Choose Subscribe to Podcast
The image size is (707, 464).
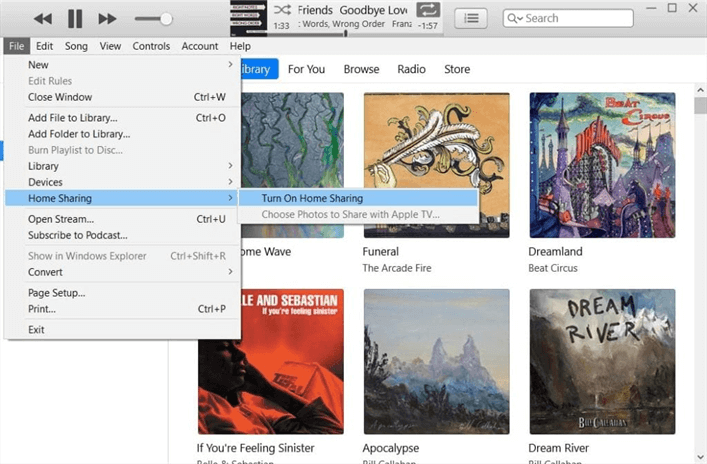point(122,235)
